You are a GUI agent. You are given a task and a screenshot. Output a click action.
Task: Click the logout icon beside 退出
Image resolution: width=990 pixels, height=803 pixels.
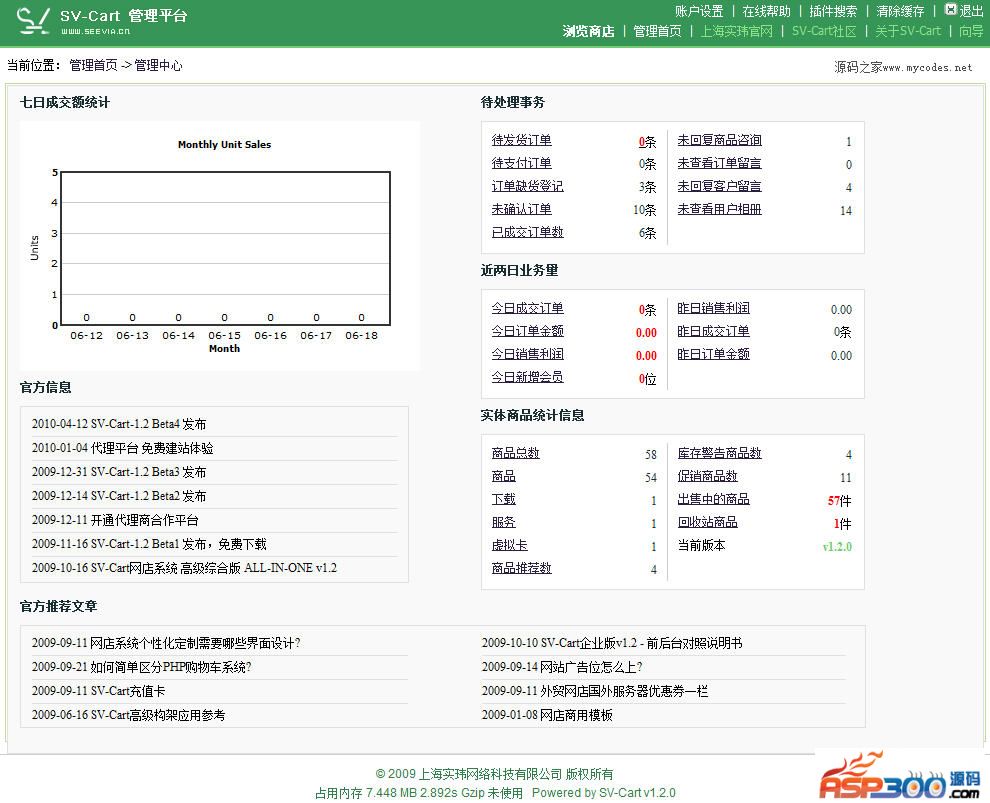(950, 9)
